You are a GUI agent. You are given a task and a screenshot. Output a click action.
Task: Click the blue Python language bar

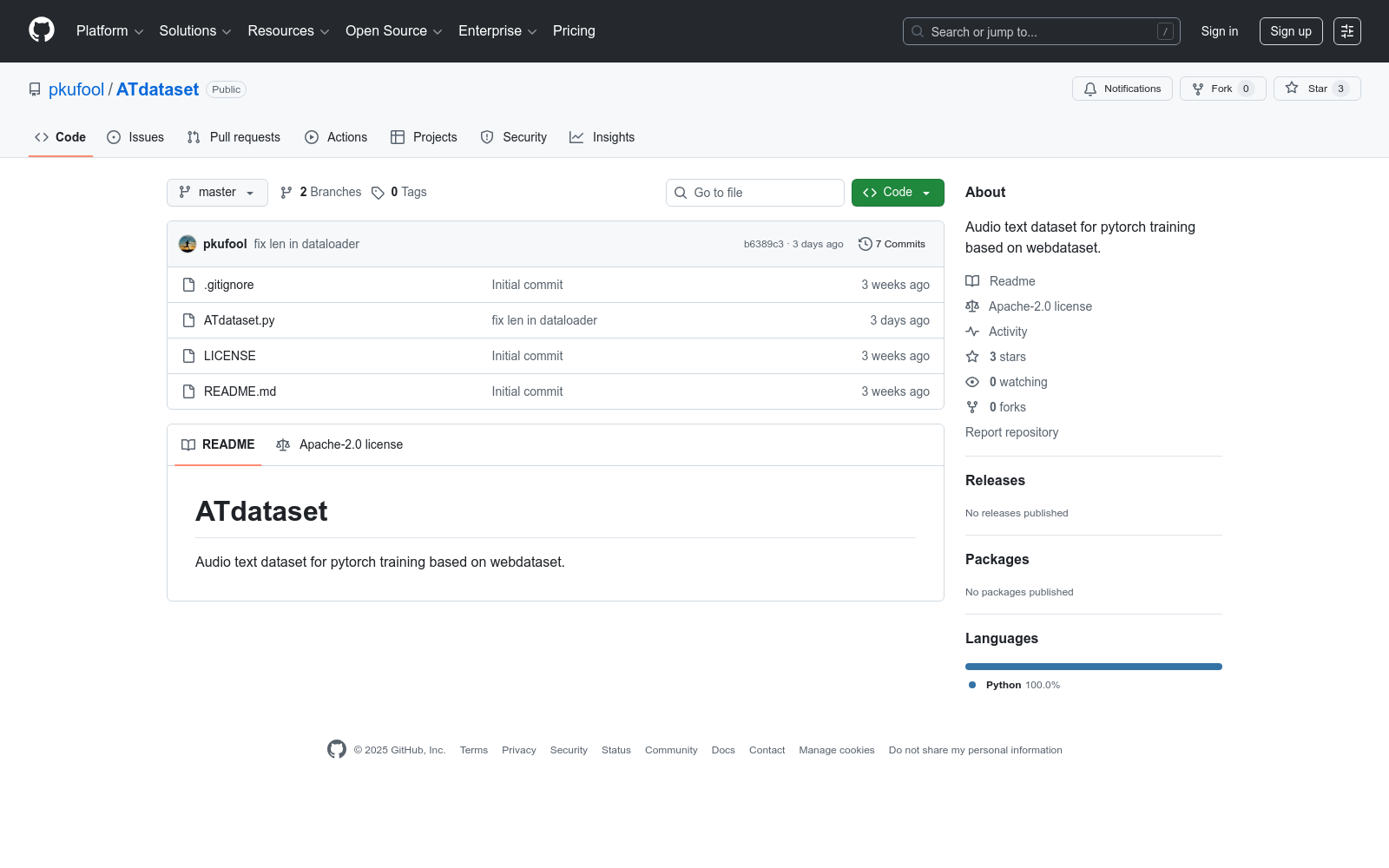point(1094,667)
